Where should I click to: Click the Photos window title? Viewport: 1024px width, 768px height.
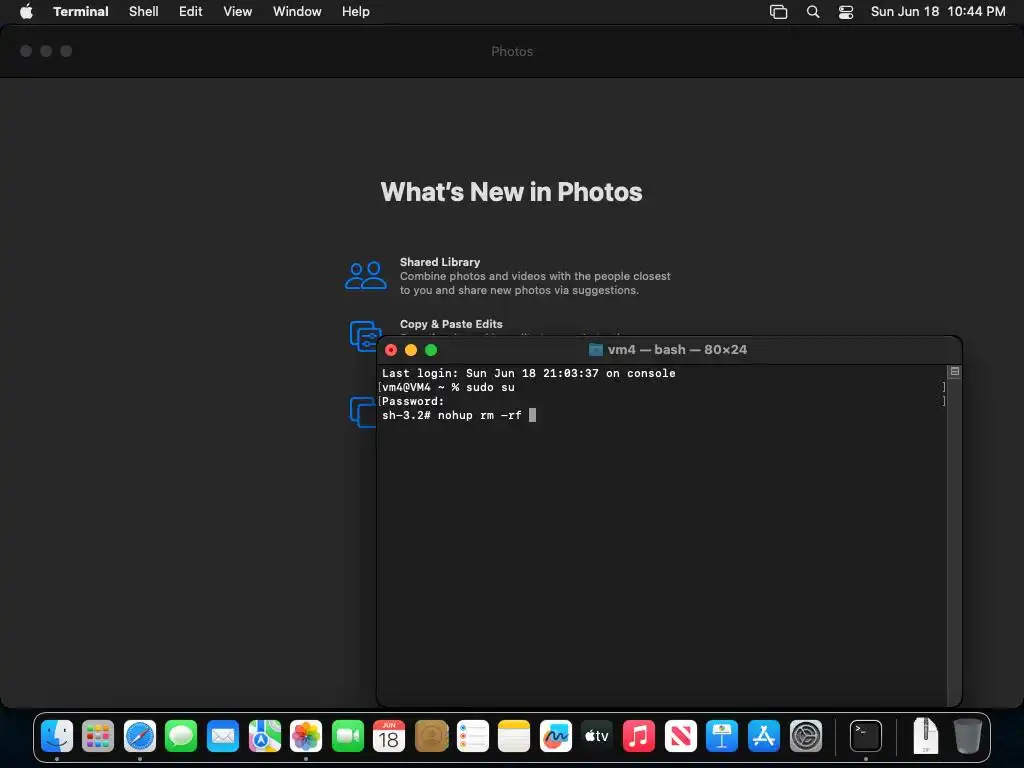point(512,52)
